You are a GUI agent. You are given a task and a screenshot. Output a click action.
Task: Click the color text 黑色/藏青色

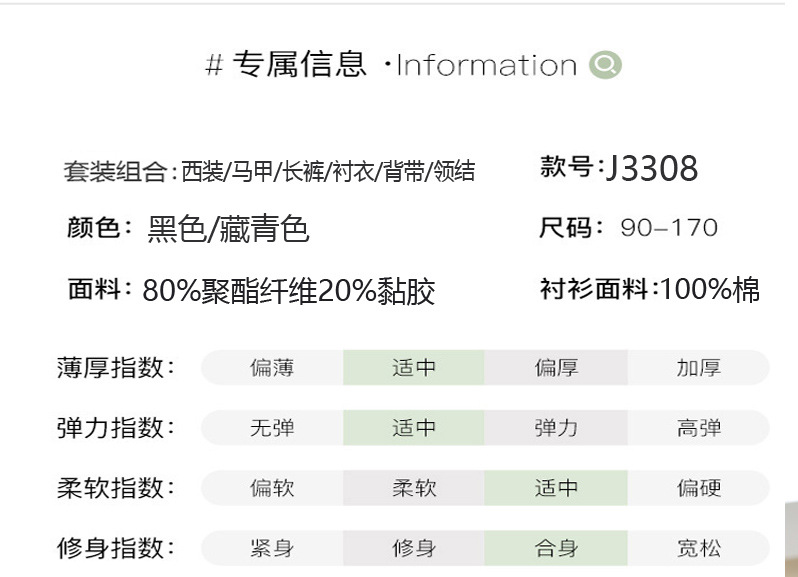pos(228,229)
